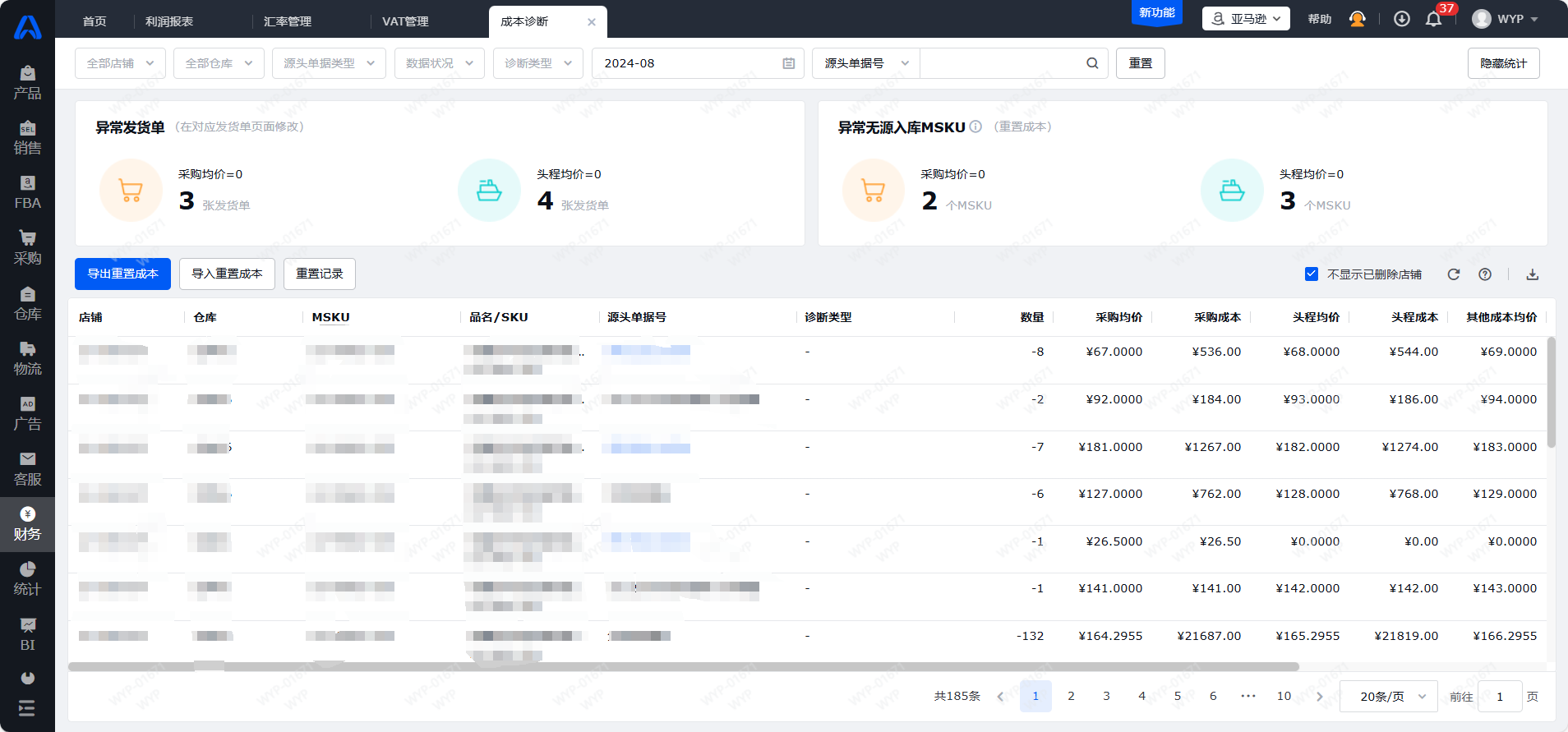Toggle the 不显示已删除店铺 checkbox
This screenshot has width=1568, height=732.
(1312, 274)
